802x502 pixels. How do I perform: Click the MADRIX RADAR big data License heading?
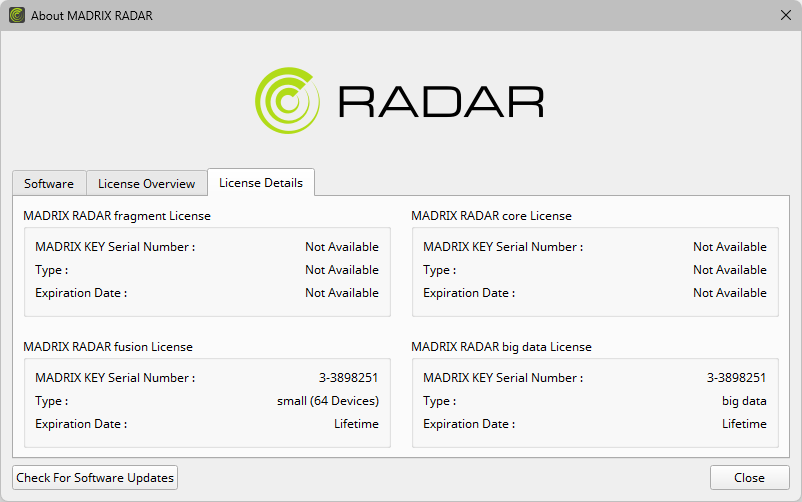pos(501,347)
